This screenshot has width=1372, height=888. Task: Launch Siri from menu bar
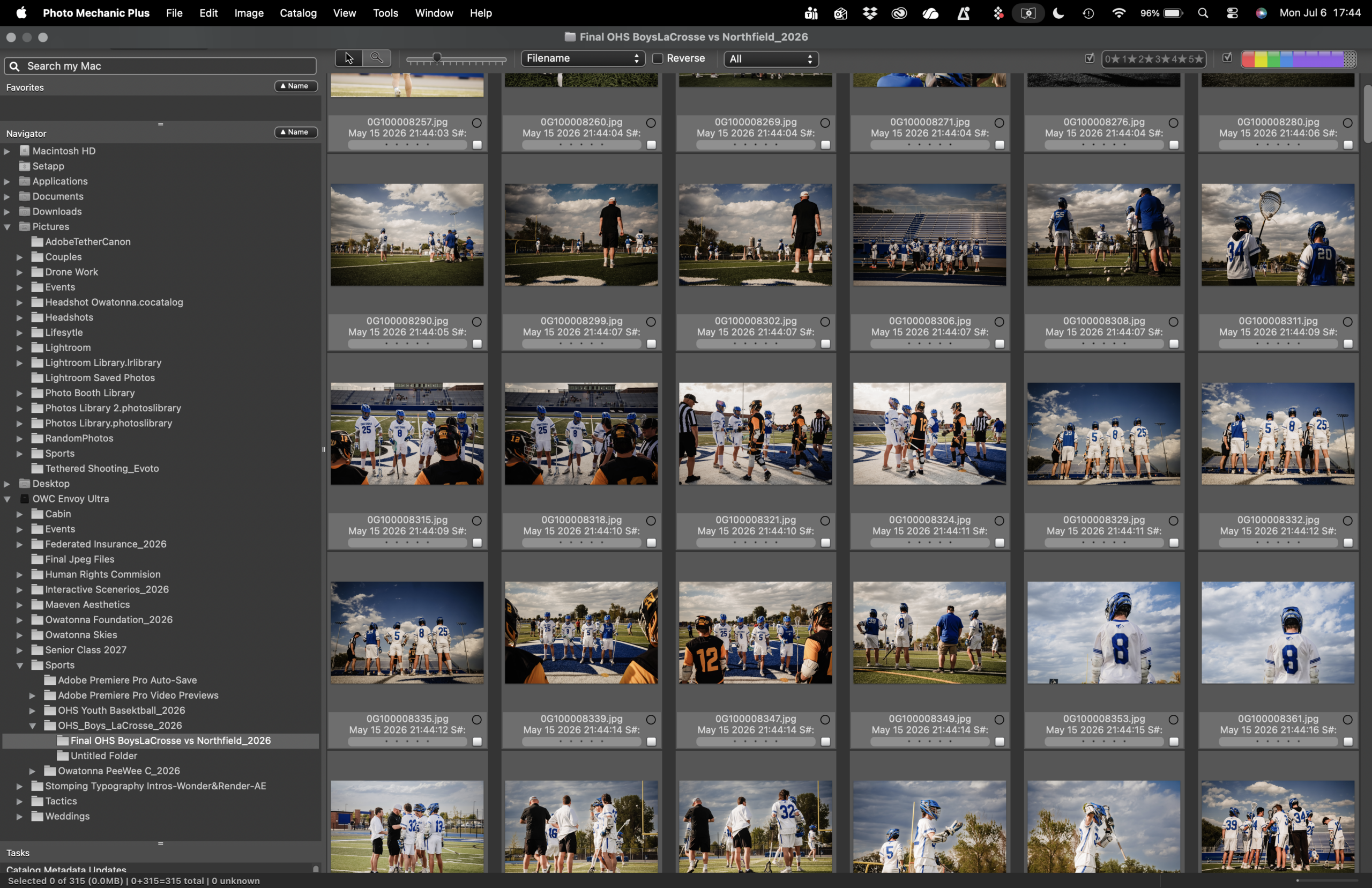(1262, 13)
